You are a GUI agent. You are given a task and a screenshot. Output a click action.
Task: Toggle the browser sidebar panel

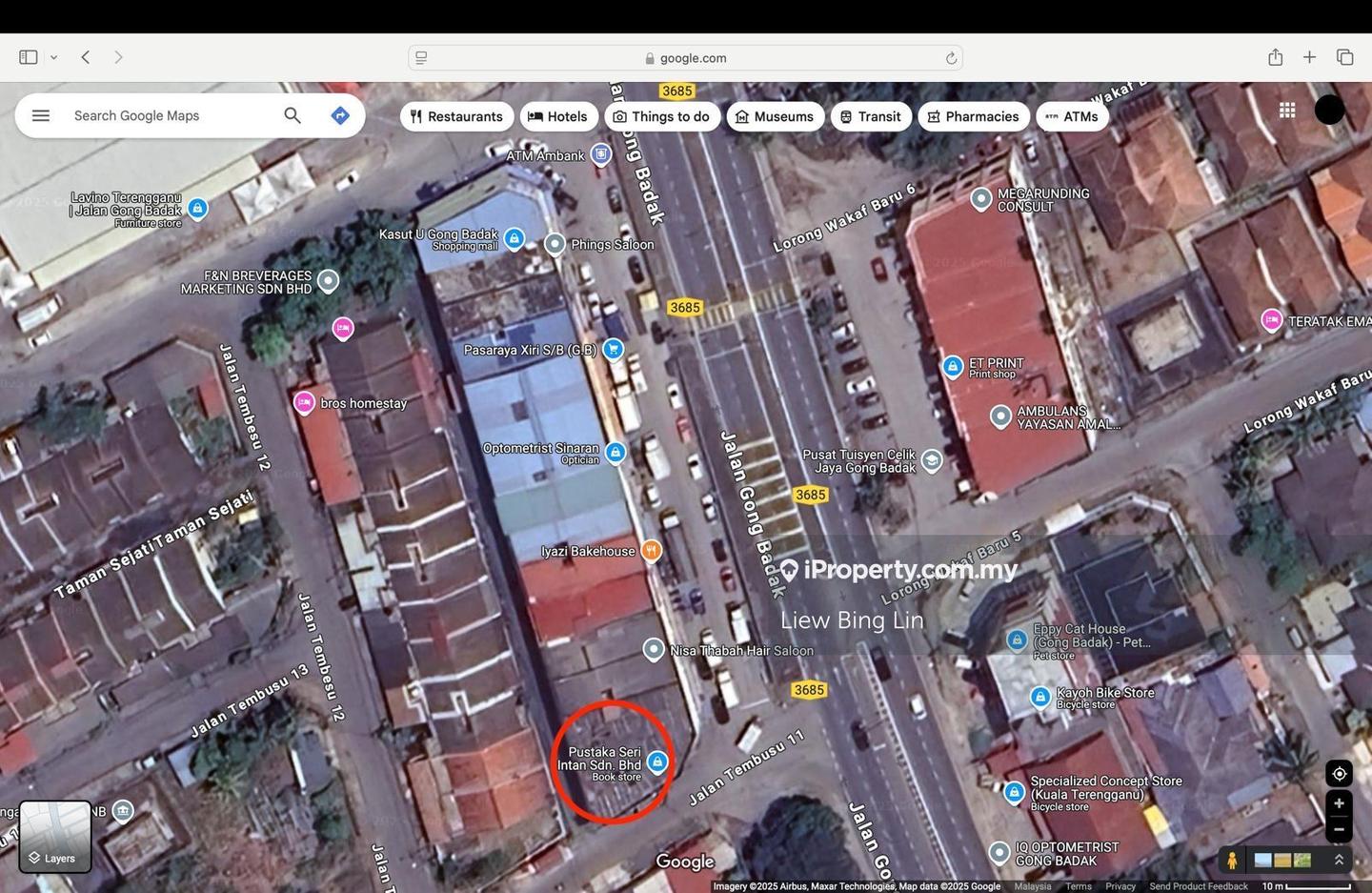pos(29,57)
